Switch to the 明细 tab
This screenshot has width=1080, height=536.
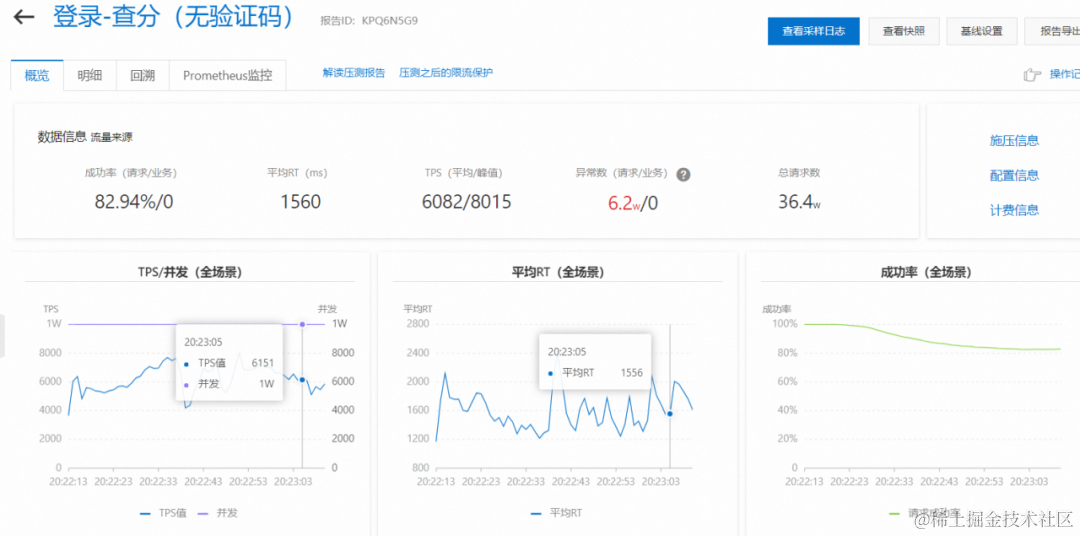(90, 76)
